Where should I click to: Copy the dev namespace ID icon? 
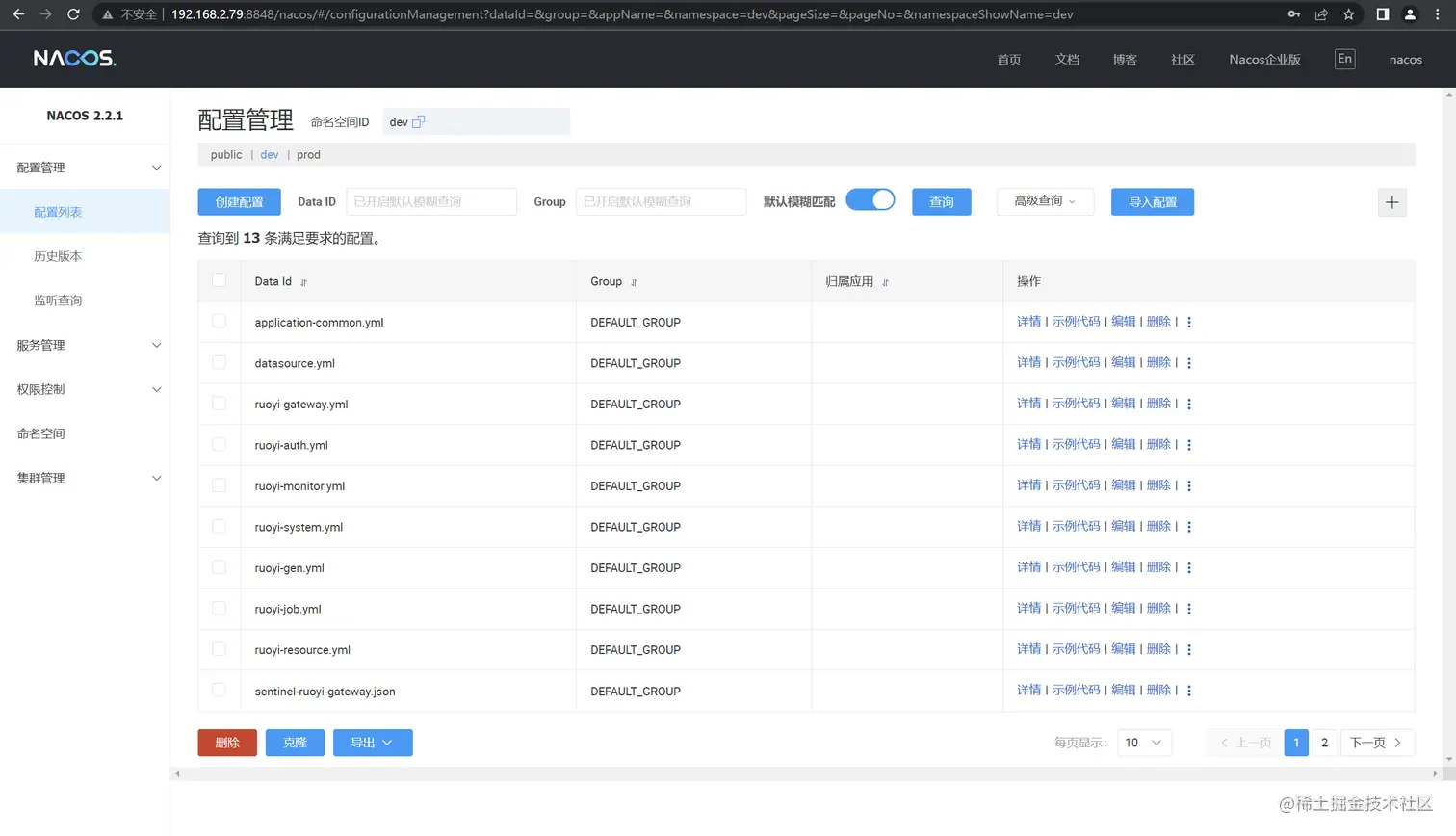click(418, 122)
